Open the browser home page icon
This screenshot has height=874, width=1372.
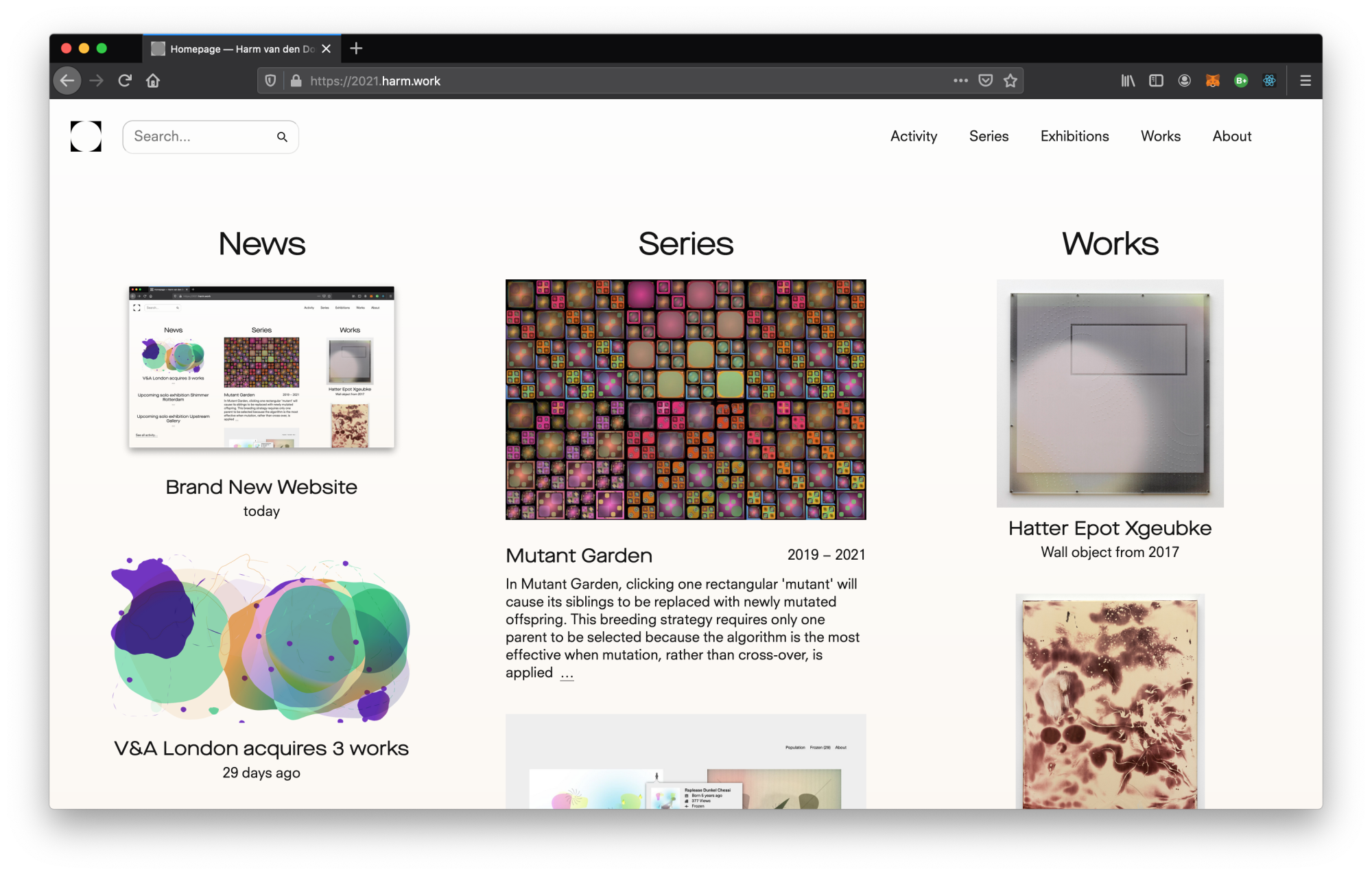click(x=153, y=81)
